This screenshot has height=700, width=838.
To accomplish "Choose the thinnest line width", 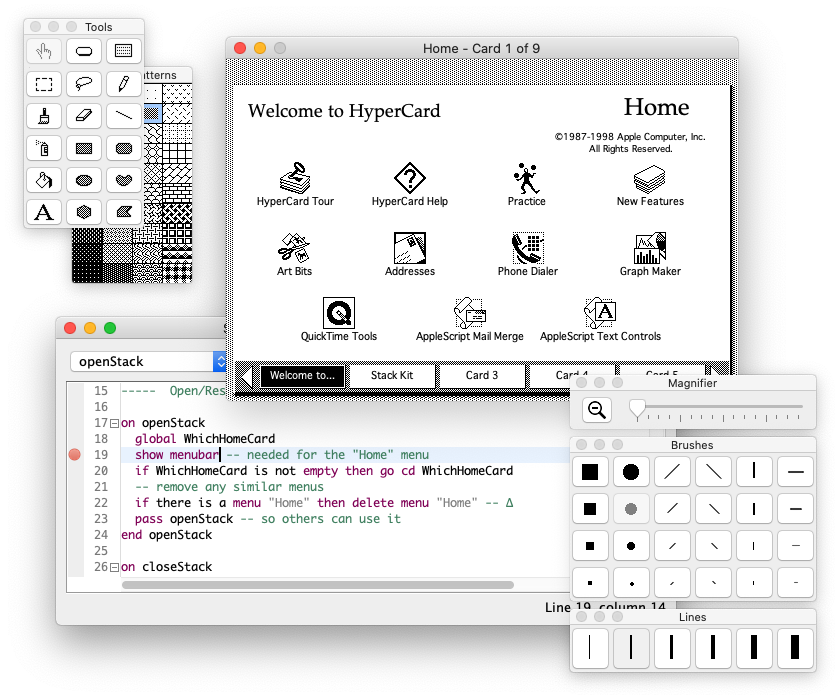I will click(x=590, y=648).
